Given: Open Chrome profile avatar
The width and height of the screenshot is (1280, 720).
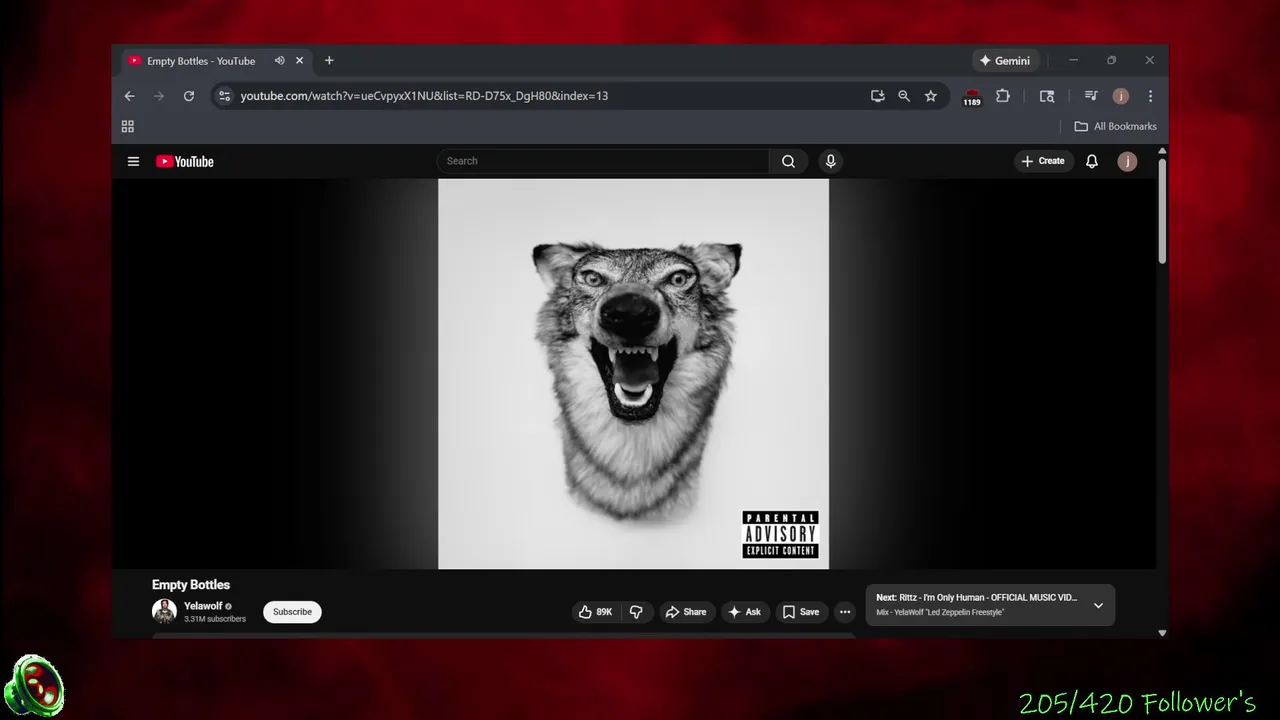Looking at the screenshot, I should point(1121,96).
